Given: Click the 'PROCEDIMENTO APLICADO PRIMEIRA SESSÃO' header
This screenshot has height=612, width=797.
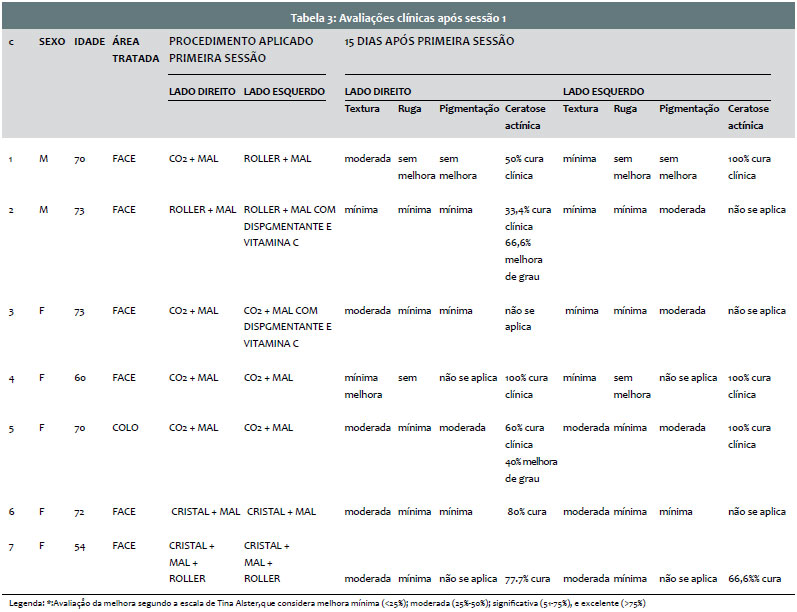Looking at the screenshot, I should click(x=241, y=50).
